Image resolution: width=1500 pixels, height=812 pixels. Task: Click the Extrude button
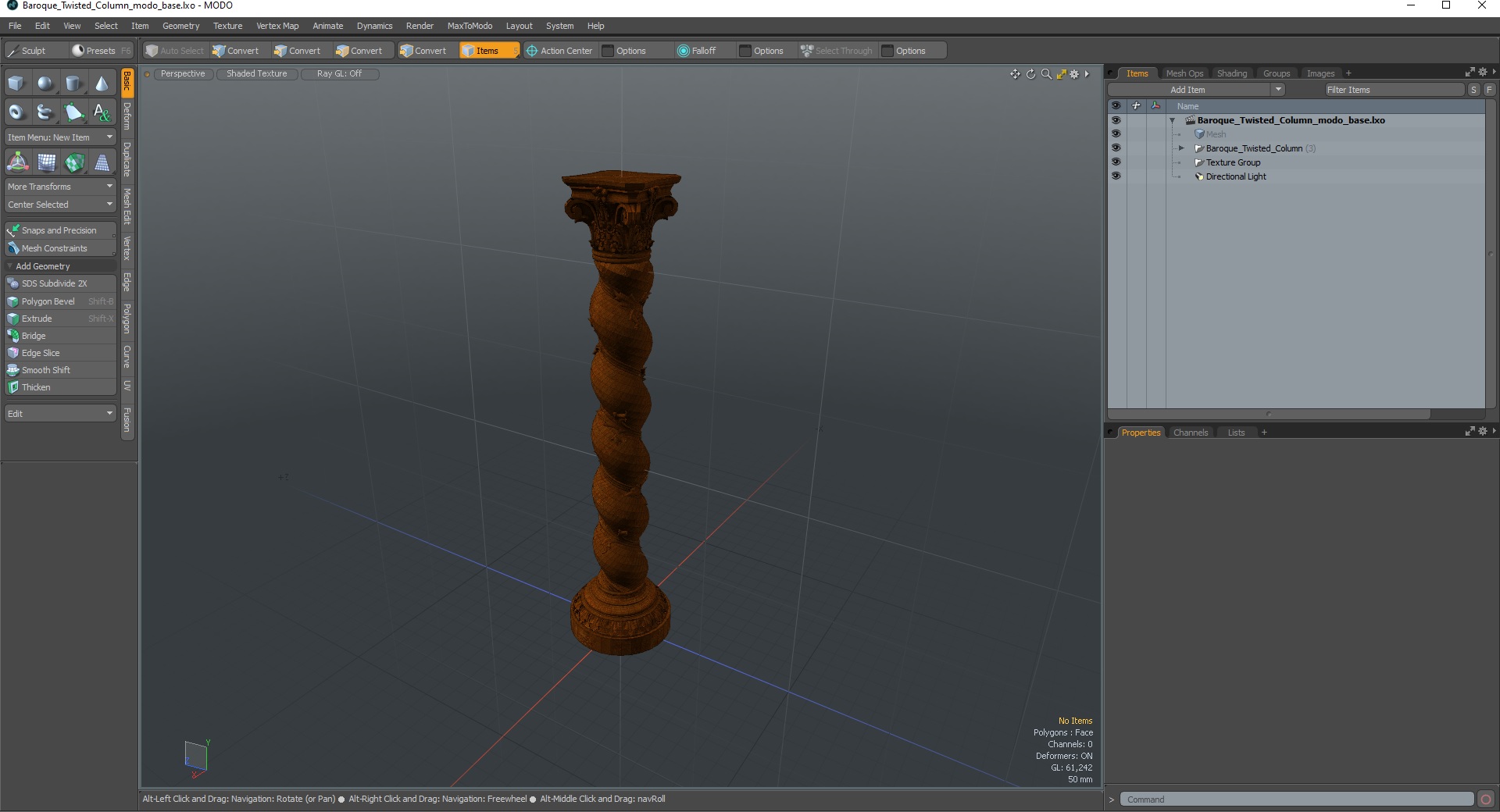coord(60,319)
